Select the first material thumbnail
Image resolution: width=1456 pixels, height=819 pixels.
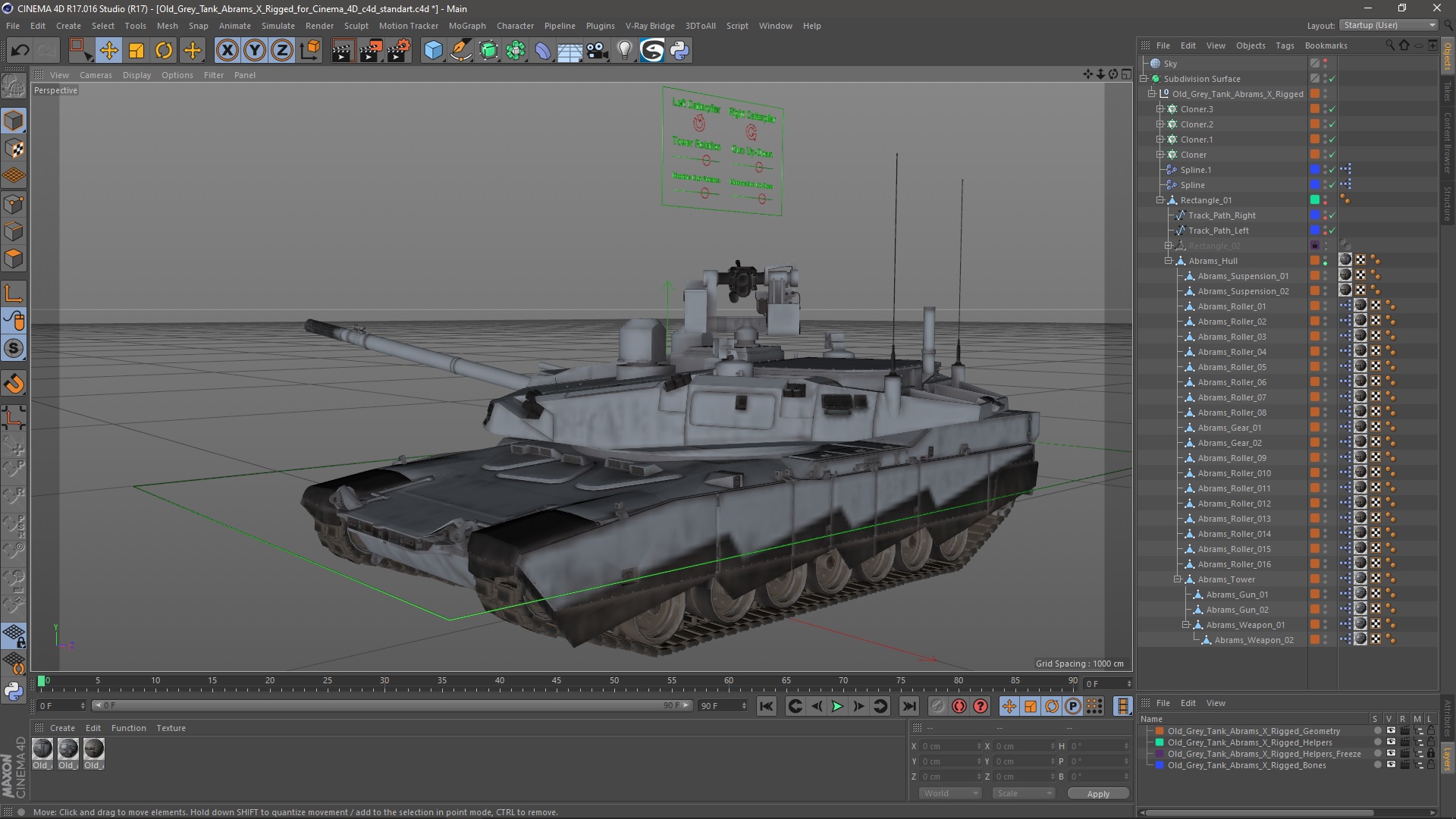tap(42, 749)
